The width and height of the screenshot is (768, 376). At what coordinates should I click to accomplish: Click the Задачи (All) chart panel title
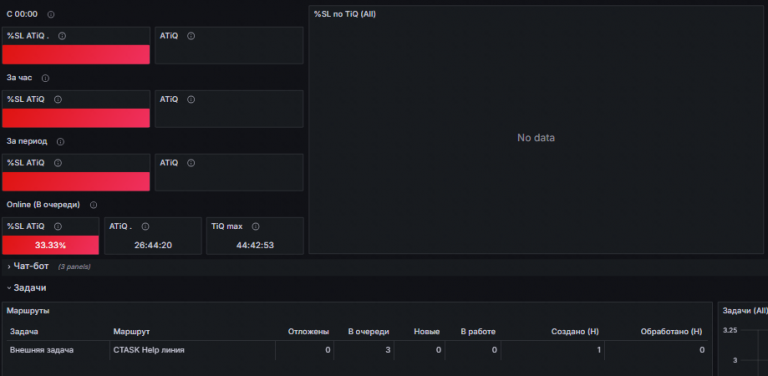(745, 311)
